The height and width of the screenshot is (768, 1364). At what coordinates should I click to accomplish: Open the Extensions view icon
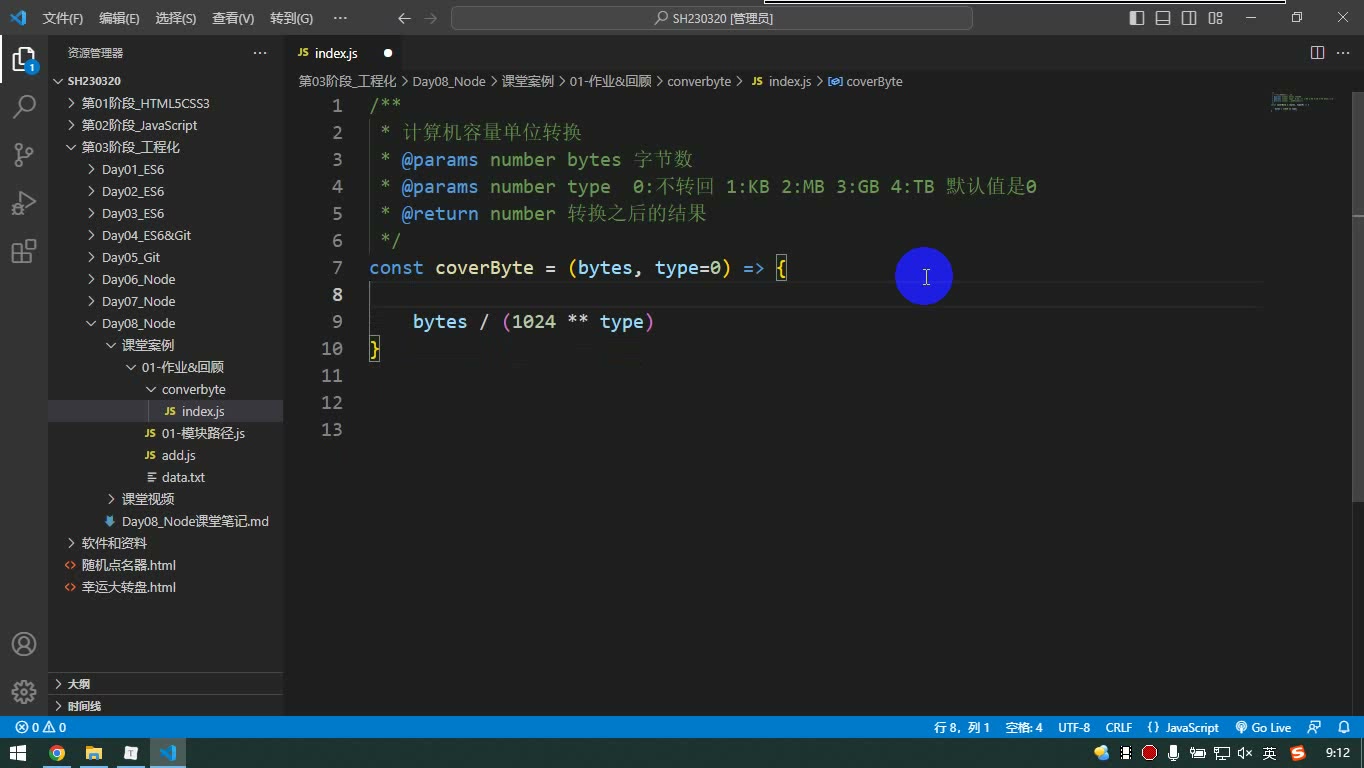click(24, 250)
